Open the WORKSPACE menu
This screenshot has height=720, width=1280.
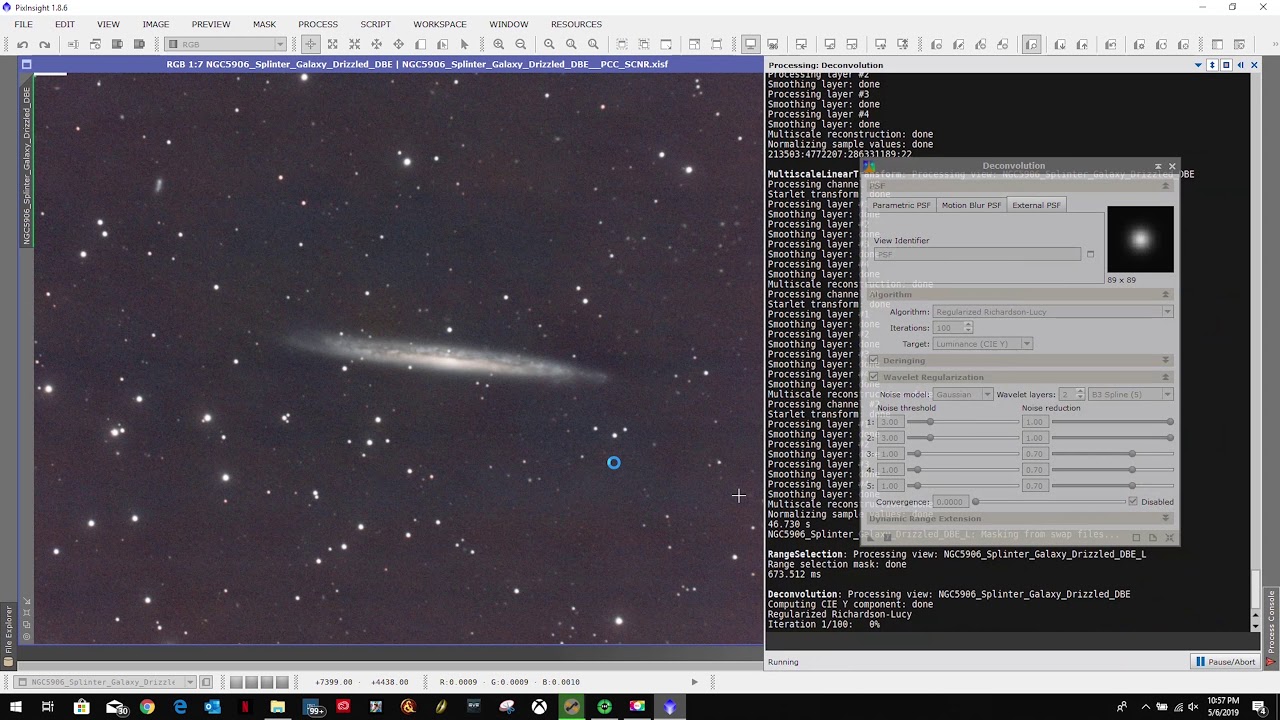click(x=440, y=24)
